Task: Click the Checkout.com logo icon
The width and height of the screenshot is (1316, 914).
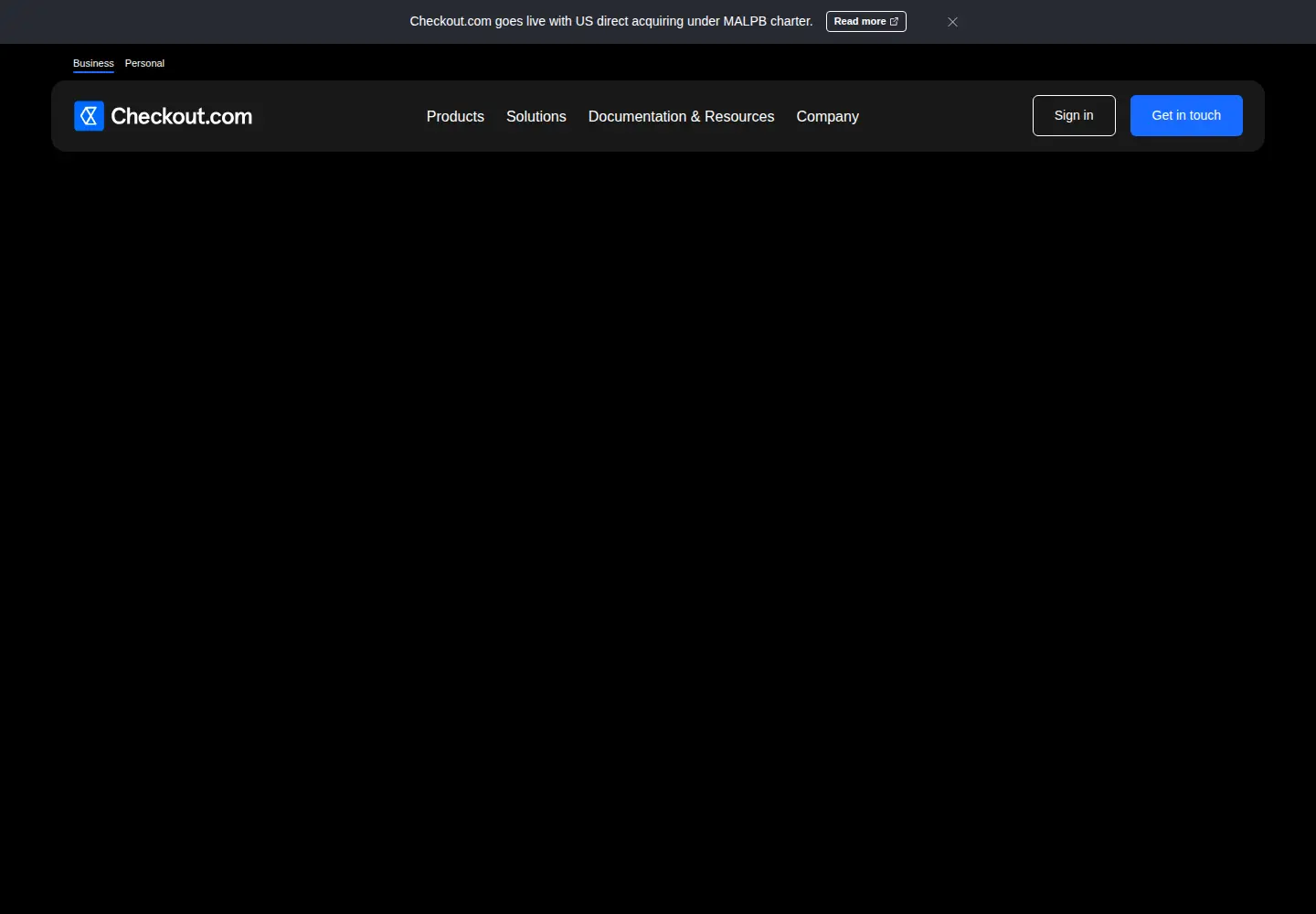Action: (89, 116)
